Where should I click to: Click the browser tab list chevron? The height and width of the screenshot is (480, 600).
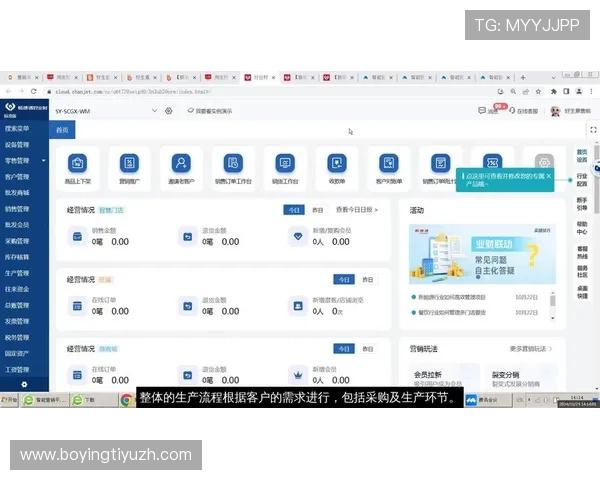point(553,78)
